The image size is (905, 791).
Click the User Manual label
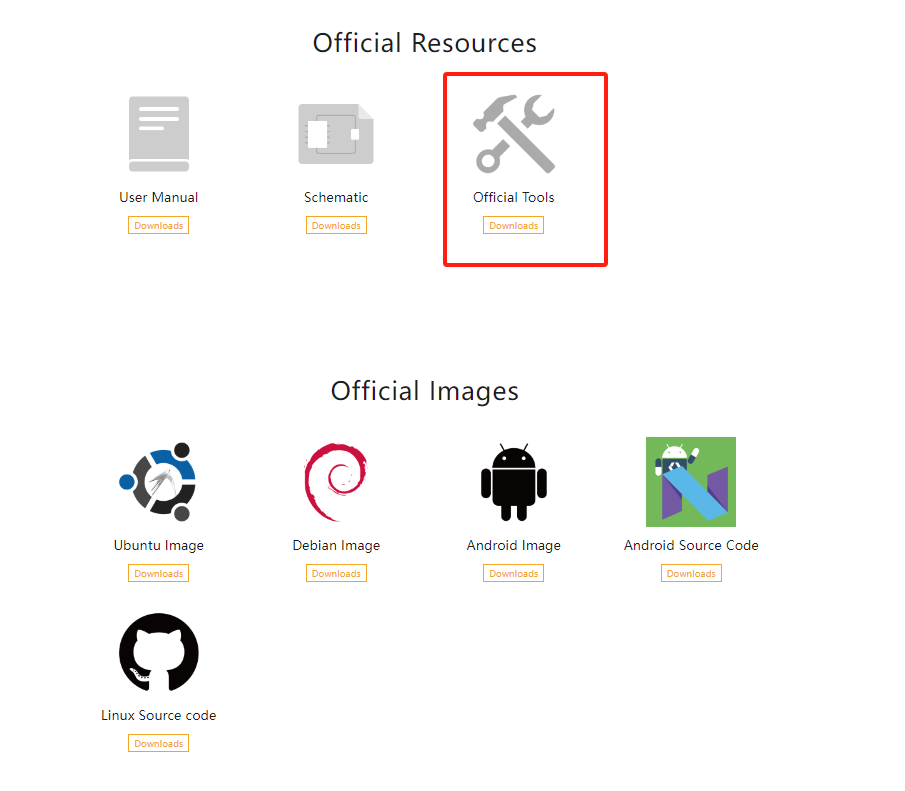(159, 197)
